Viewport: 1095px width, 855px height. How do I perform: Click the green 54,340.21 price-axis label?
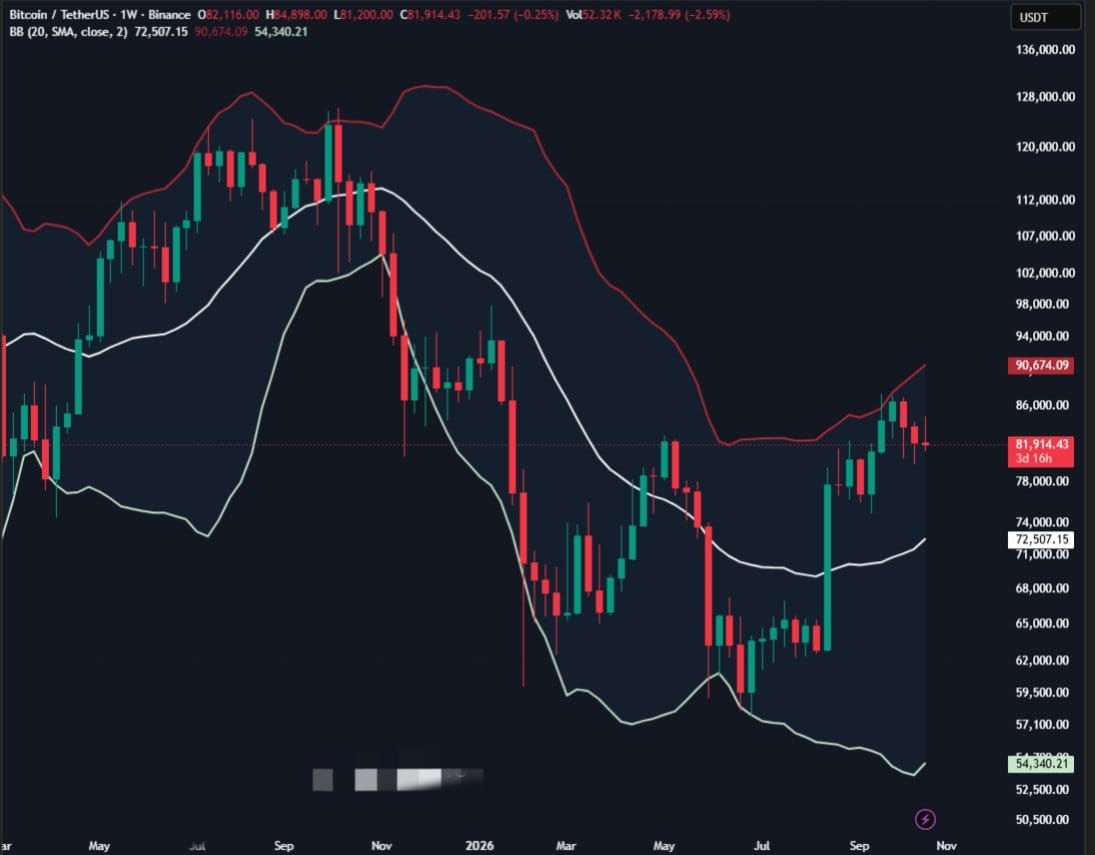1041,763
